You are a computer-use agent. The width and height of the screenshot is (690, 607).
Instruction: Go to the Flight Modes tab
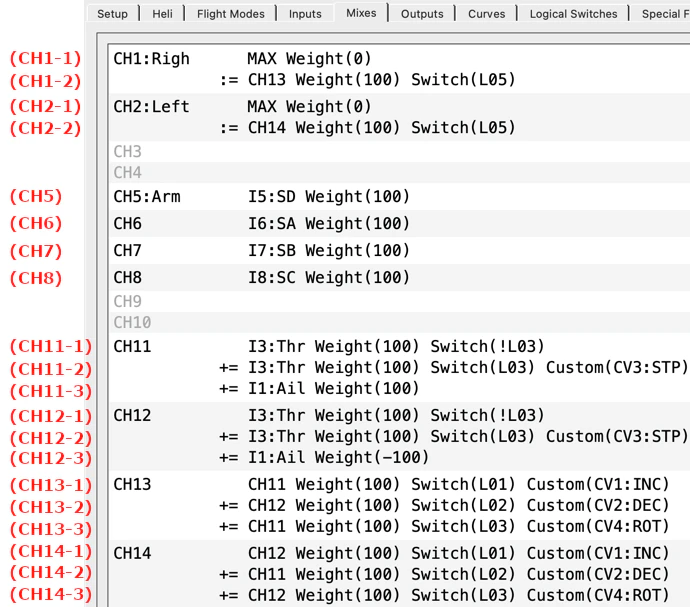(231, 14)
